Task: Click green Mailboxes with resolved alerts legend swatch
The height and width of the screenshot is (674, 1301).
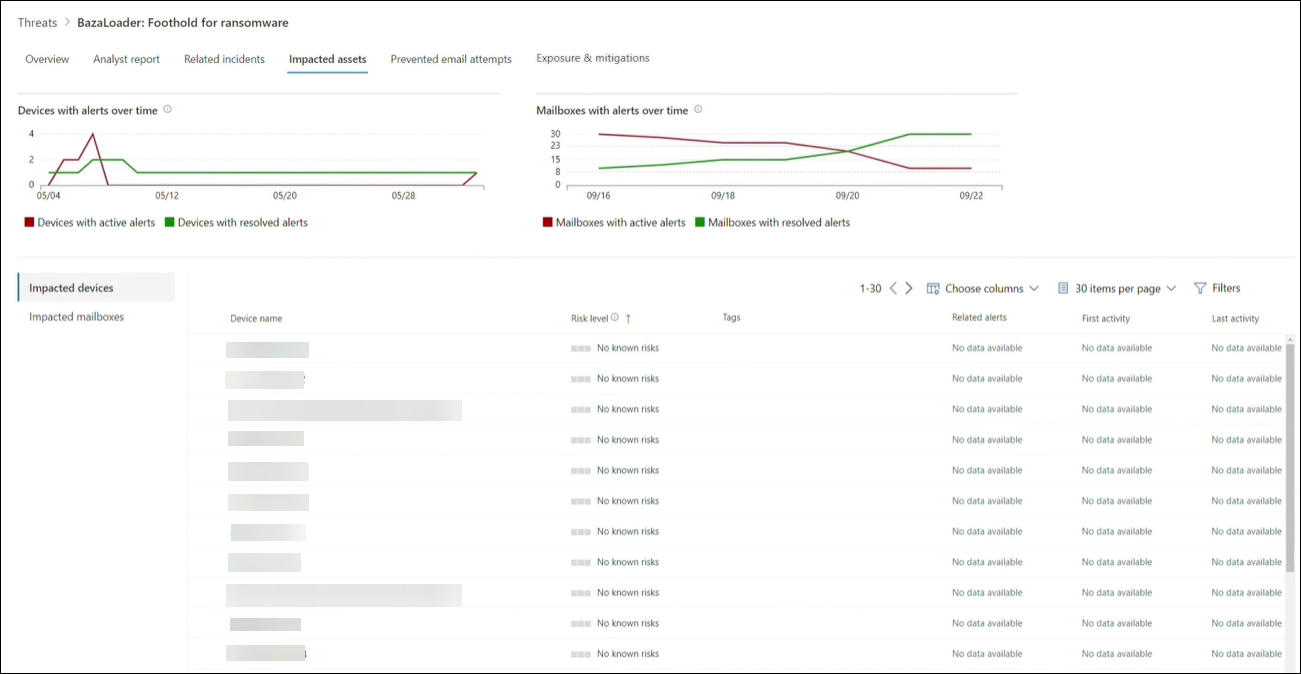Action: (701, 223)
